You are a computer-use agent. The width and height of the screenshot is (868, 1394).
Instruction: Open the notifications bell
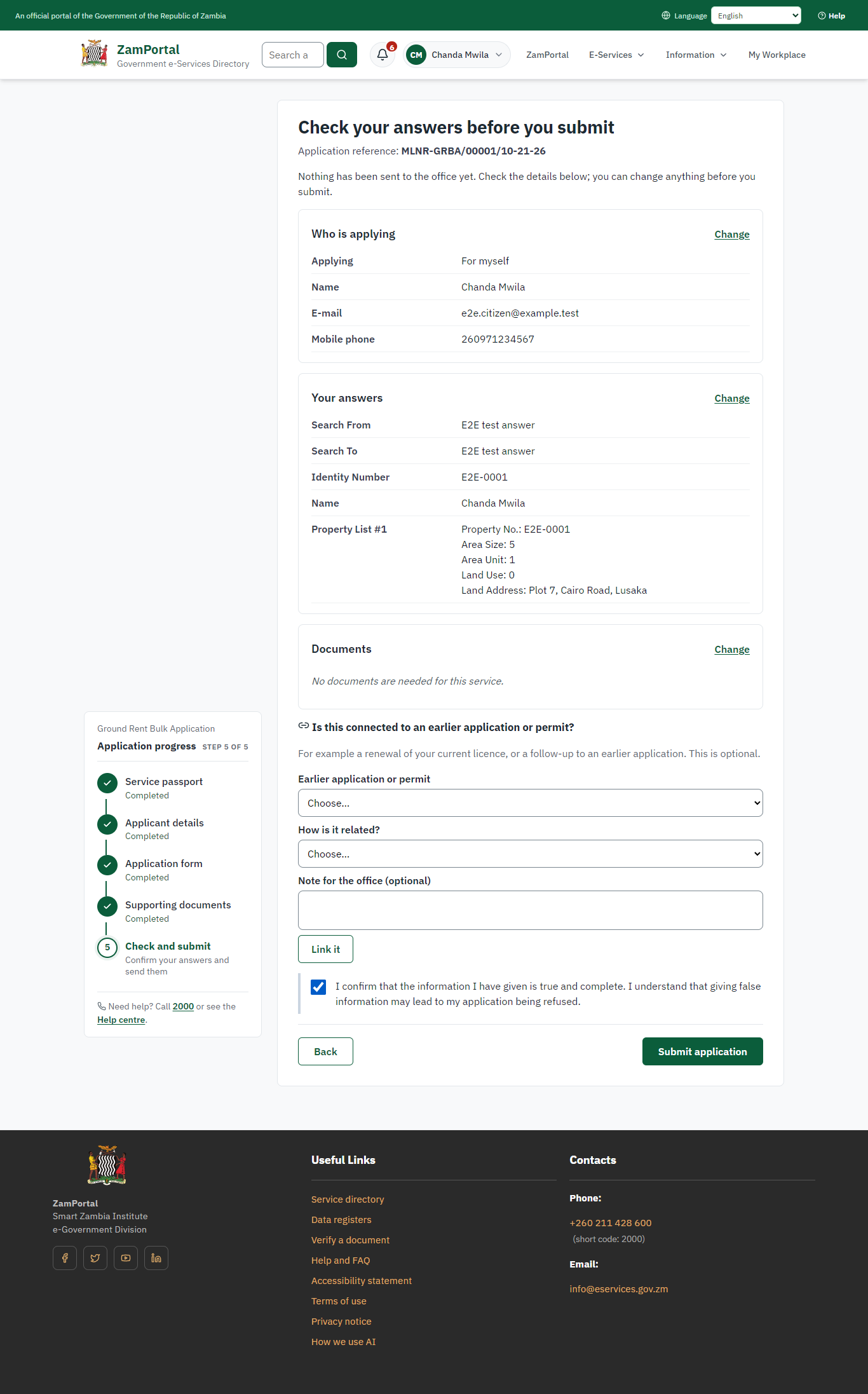[x=383, y=55]
